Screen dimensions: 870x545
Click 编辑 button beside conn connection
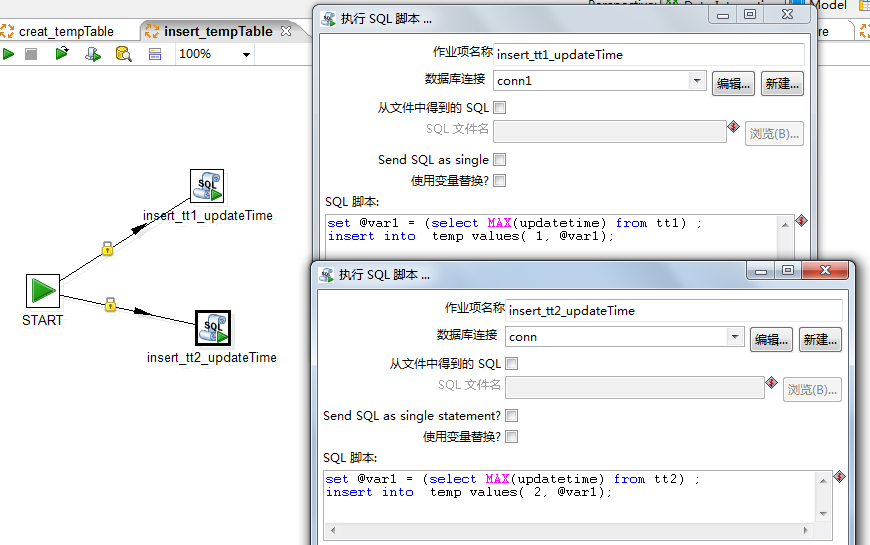pyautogui.click(x=771, y=340)
